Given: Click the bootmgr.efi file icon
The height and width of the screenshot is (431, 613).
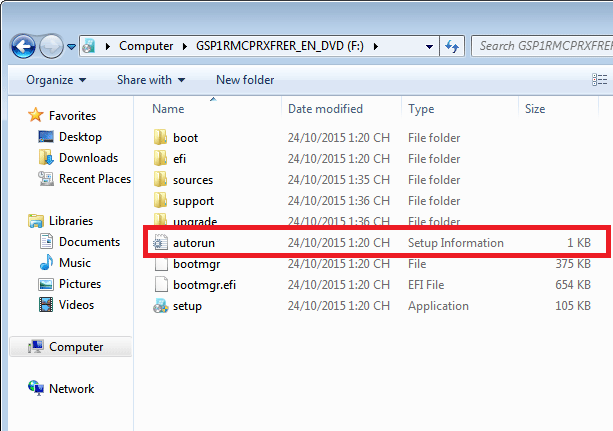Looking at the screenshot, I should [160, 285].
